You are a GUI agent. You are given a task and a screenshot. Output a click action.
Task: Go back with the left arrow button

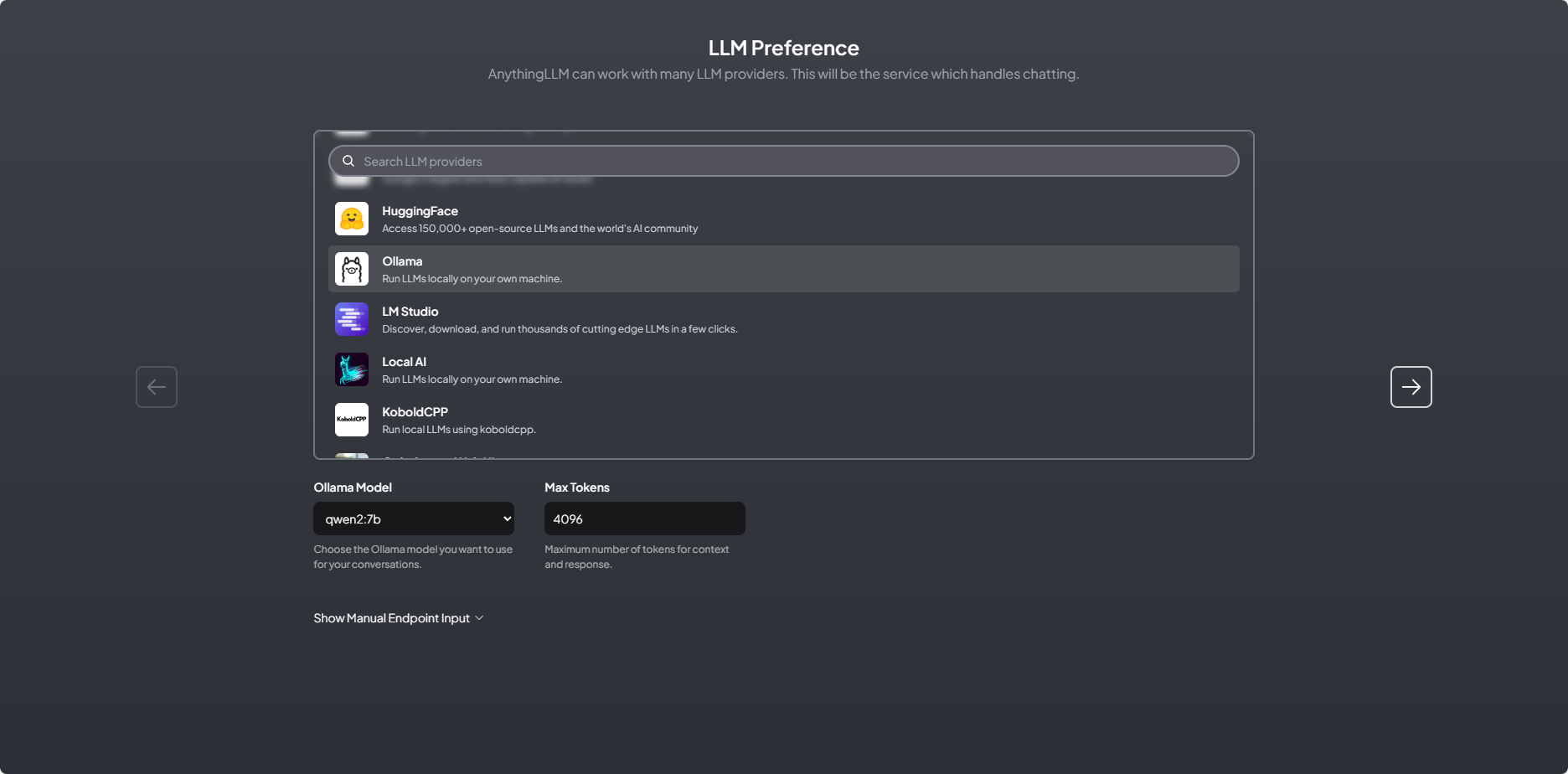[157, 387]
